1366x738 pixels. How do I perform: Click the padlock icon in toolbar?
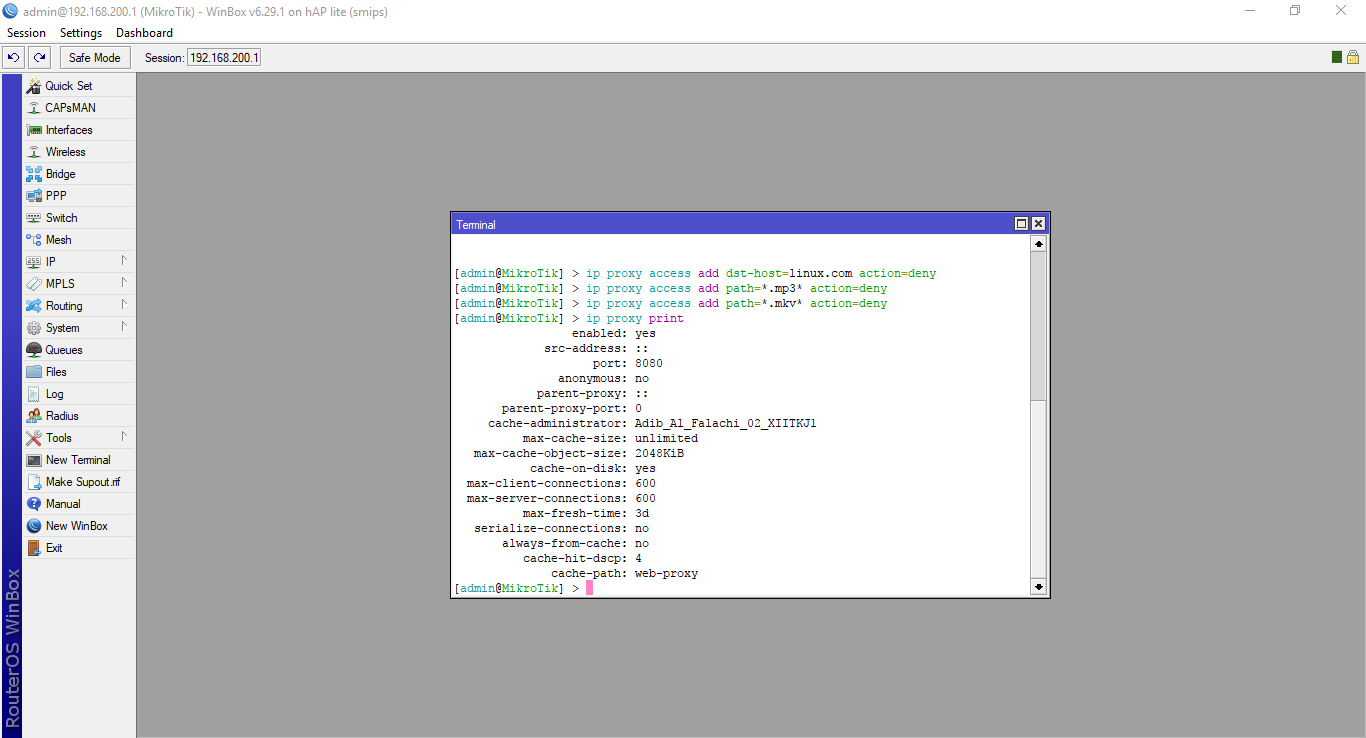1353,57
